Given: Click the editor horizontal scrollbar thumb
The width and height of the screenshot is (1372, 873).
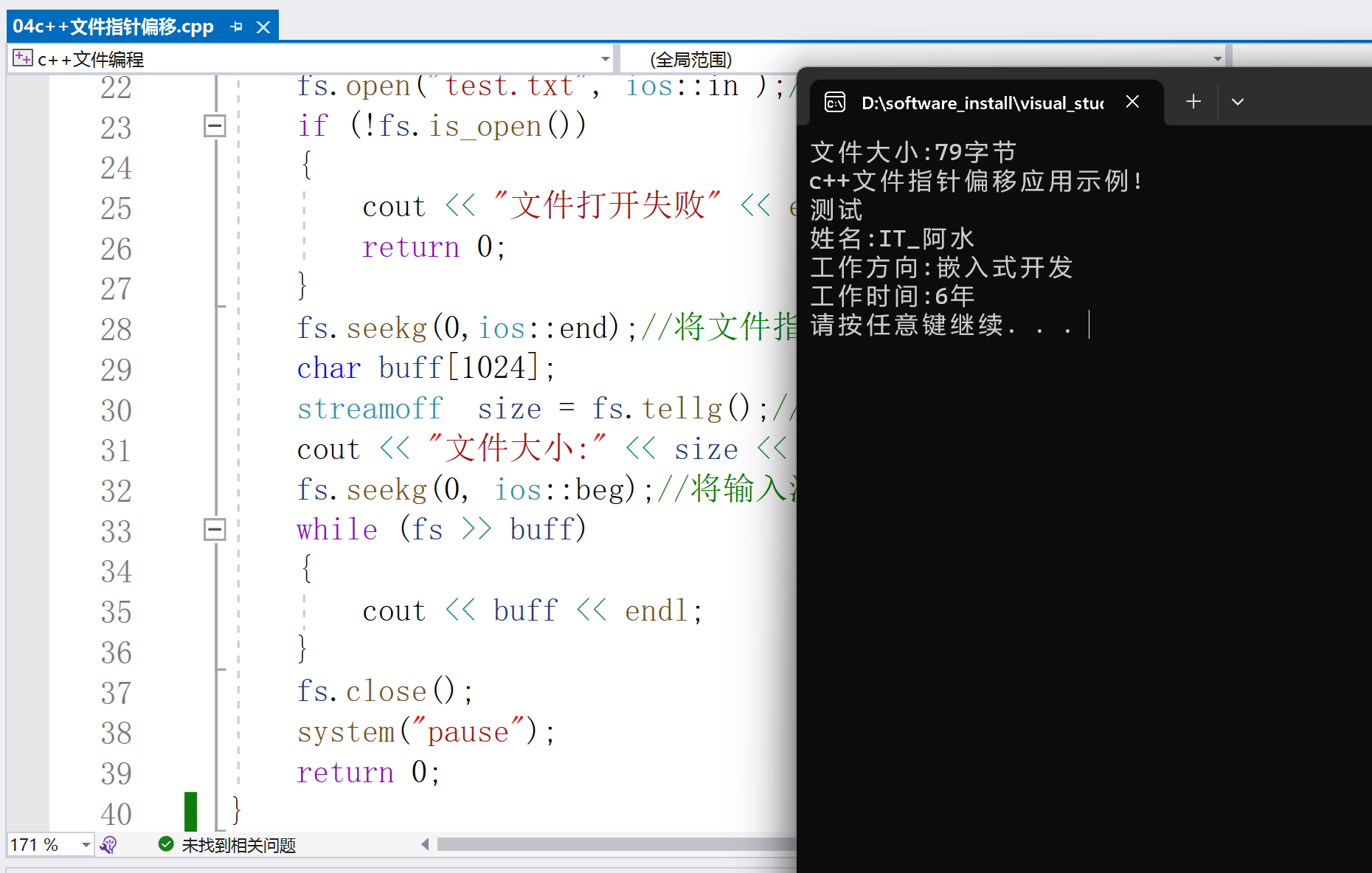Looking at the screenshot, I should (617, 844).
